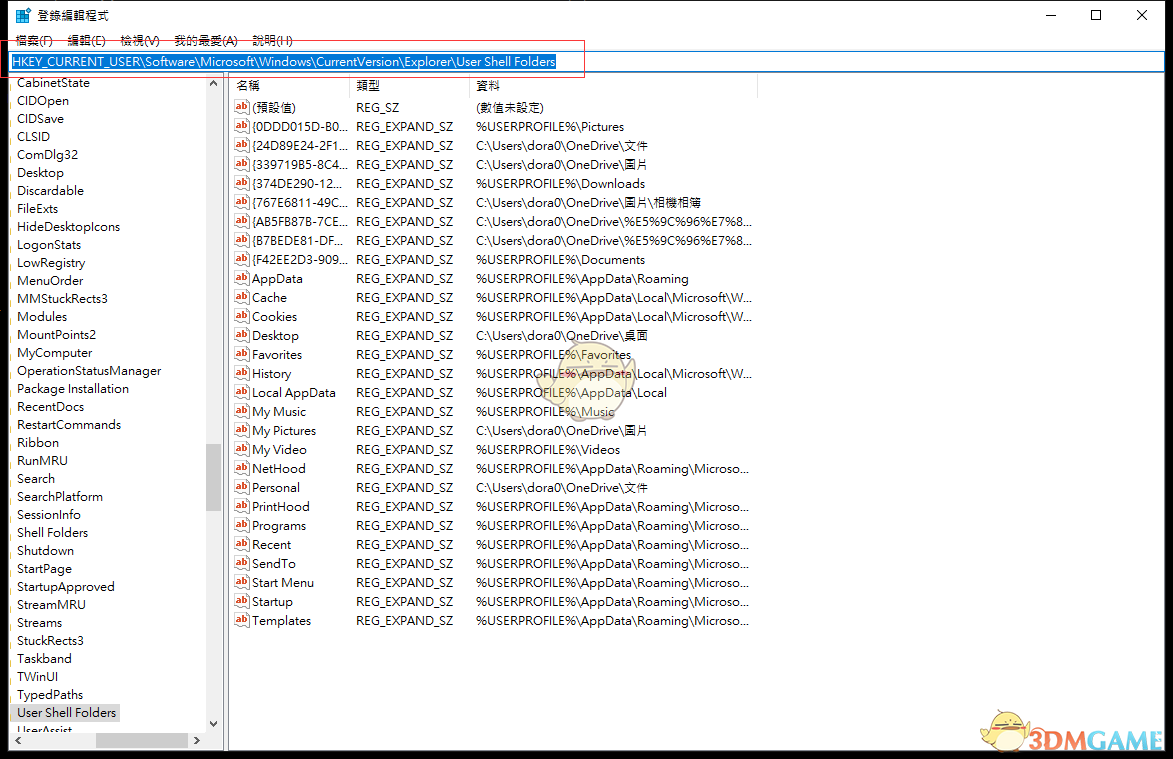This screenshot has height=759, width=1173.
Task: Open the 我的最愛(A) menu
Action: (206, 41)
